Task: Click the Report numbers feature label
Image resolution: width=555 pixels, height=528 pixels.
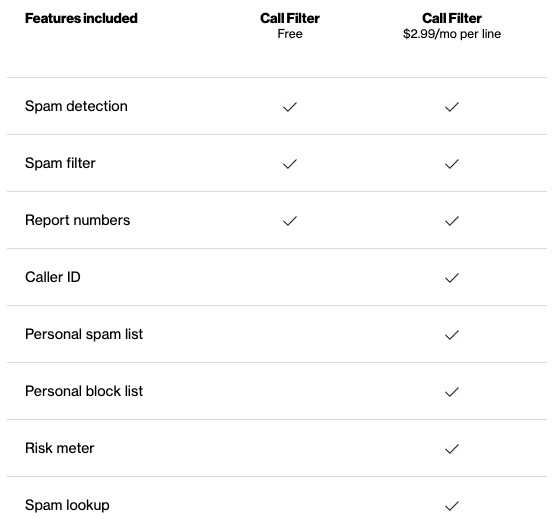Action: pyautogui.click(x=78, y=220)
